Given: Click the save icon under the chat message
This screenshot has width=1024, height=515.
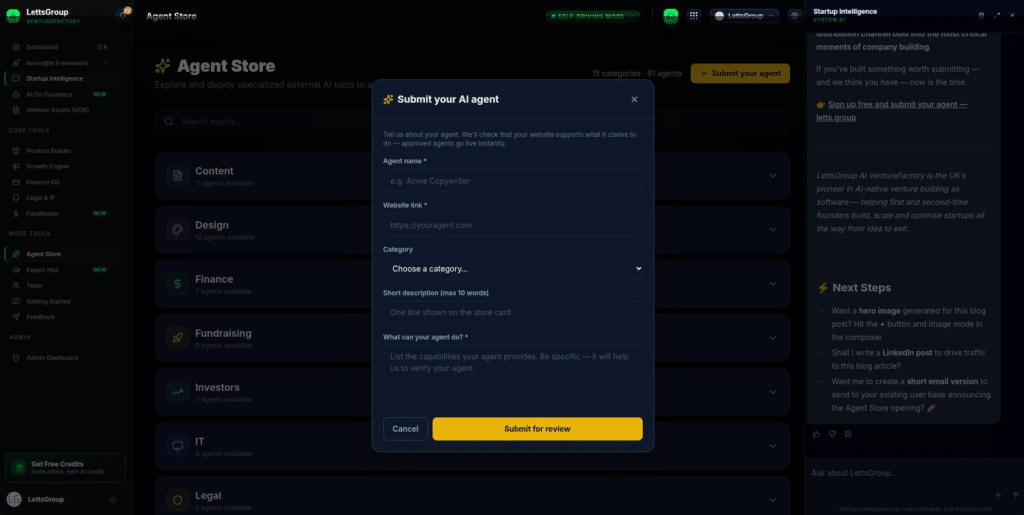Looking at the screenshot, I should [x=848, y=434].
